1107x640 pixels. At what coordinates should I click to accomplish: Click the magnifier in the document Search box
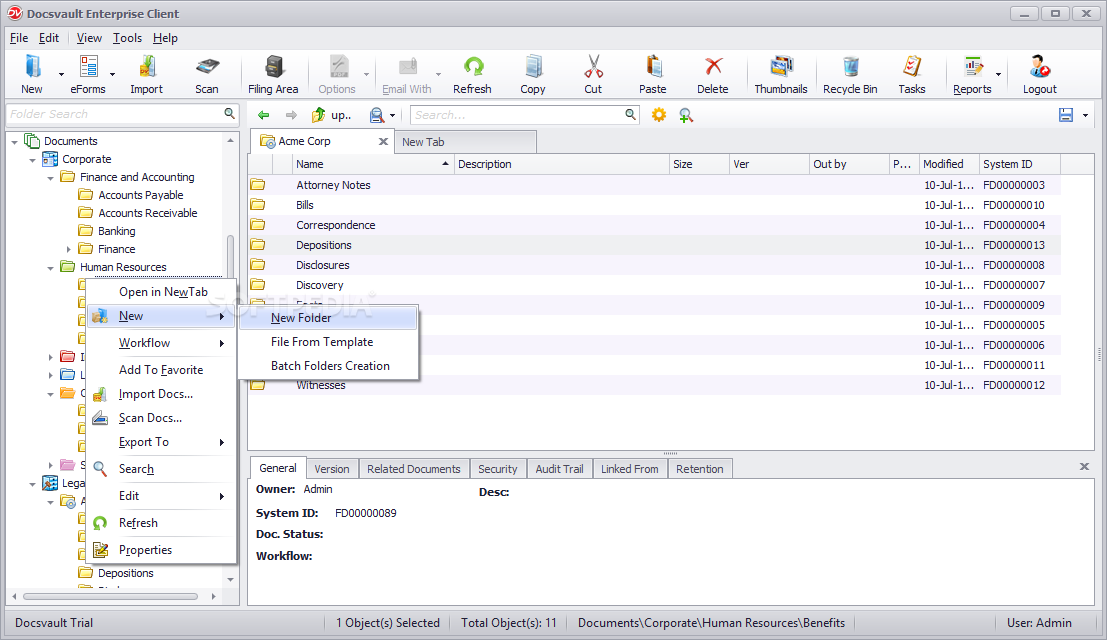click(630, 114)
